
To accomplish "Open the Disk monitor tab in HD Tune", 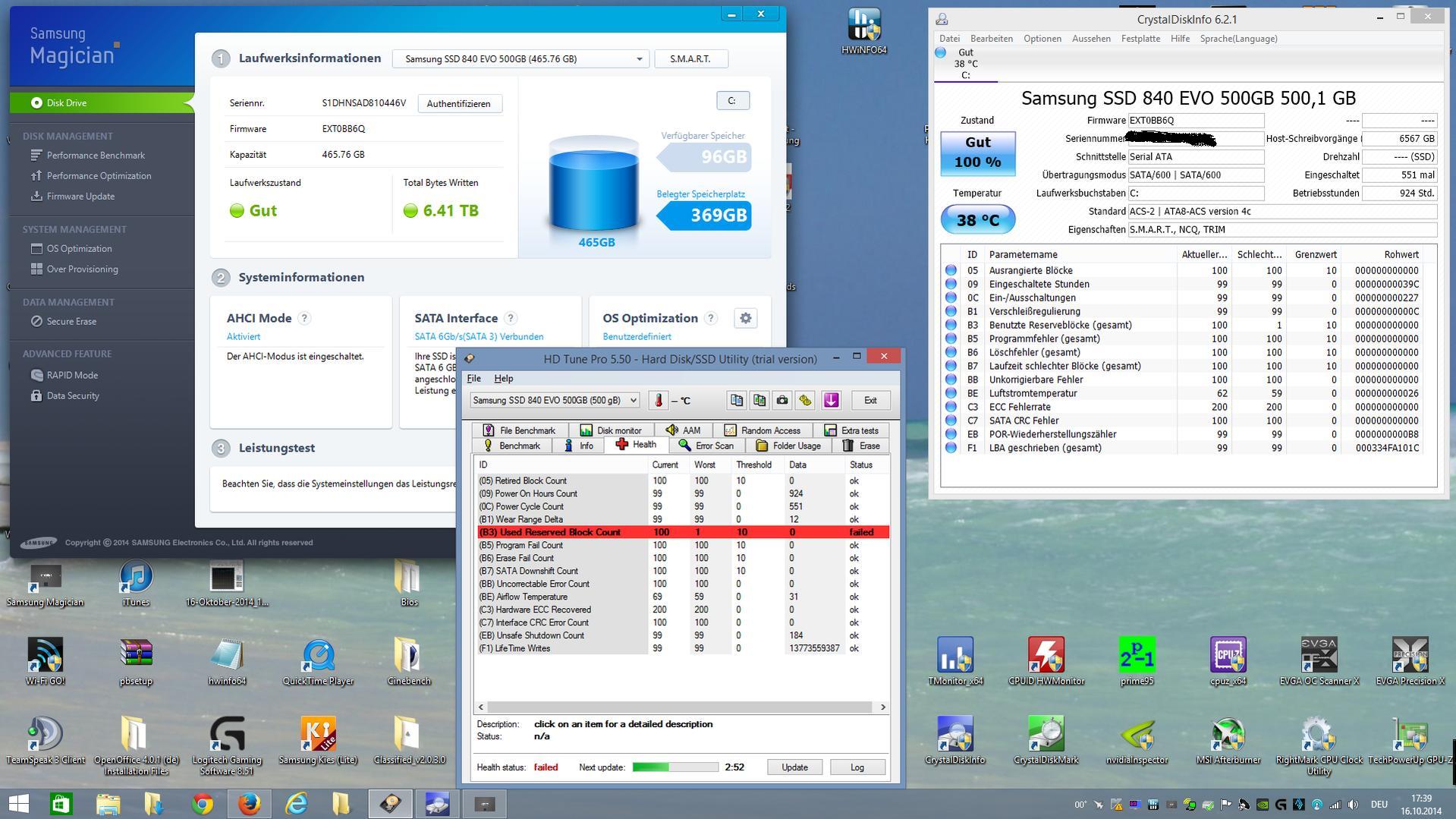I will (x=610, y=430).
